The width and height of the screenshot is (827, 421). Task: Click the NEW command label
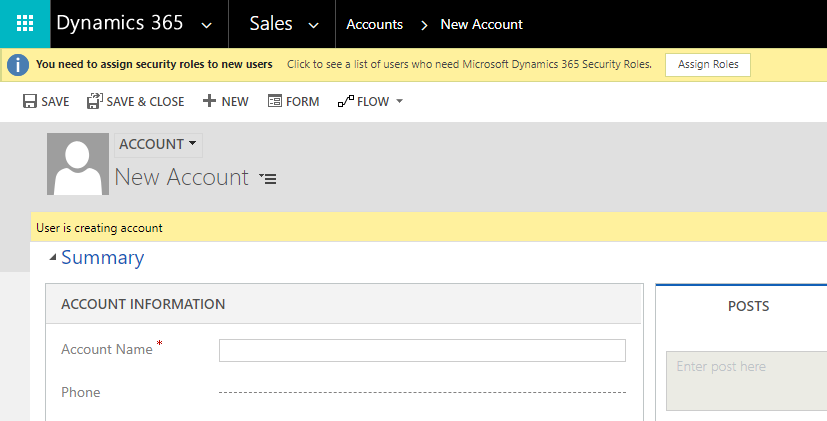click(235, 102)
